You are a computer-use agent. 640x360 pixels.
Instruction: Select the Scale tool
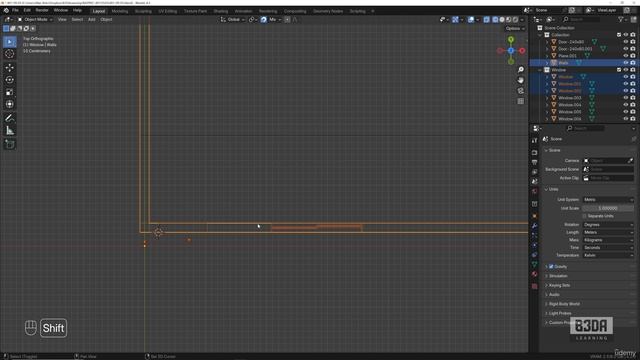tap(10, 92)
